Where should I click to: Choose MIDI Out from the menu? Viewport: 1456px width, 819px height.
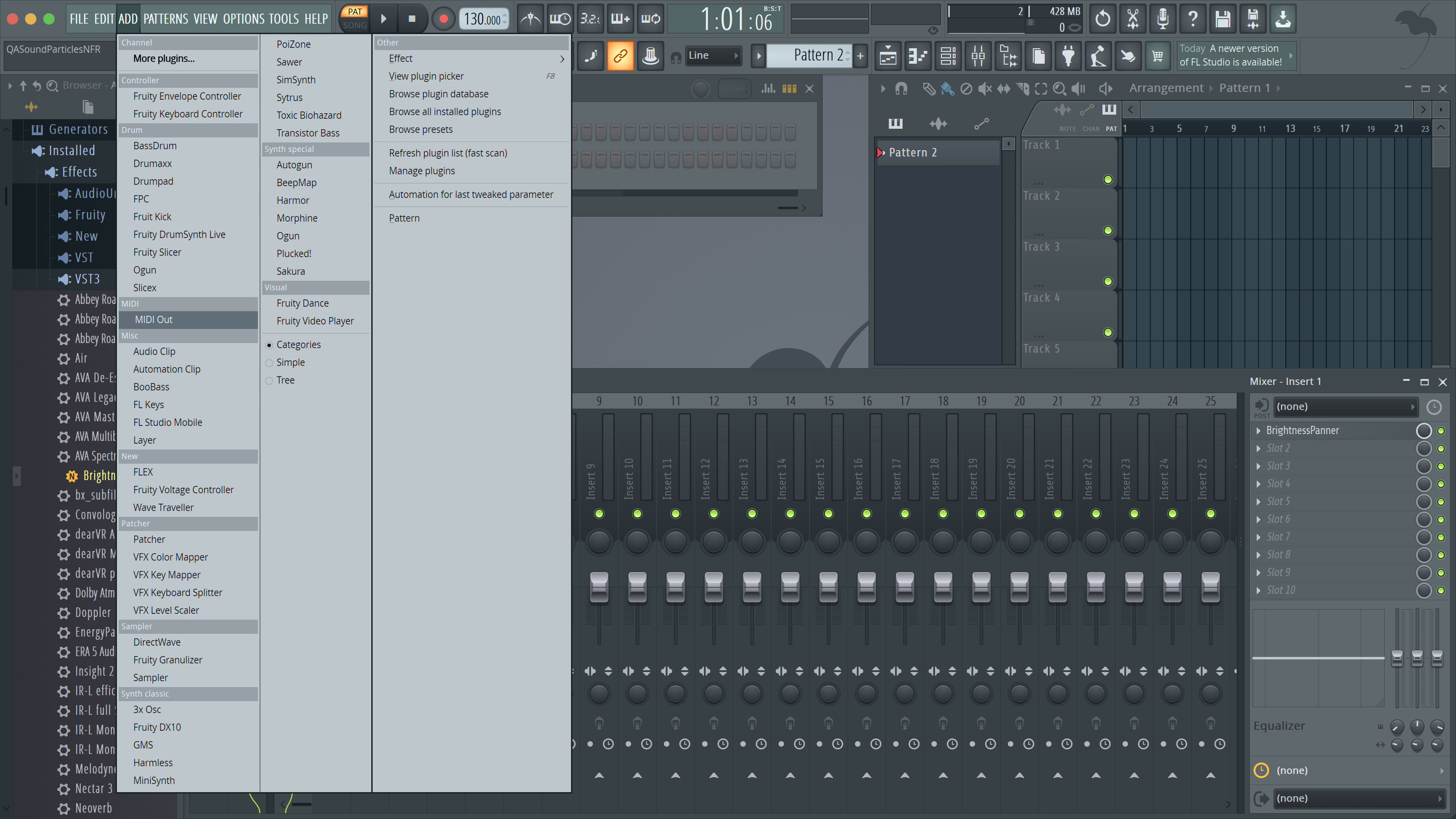tap(188, 319)
